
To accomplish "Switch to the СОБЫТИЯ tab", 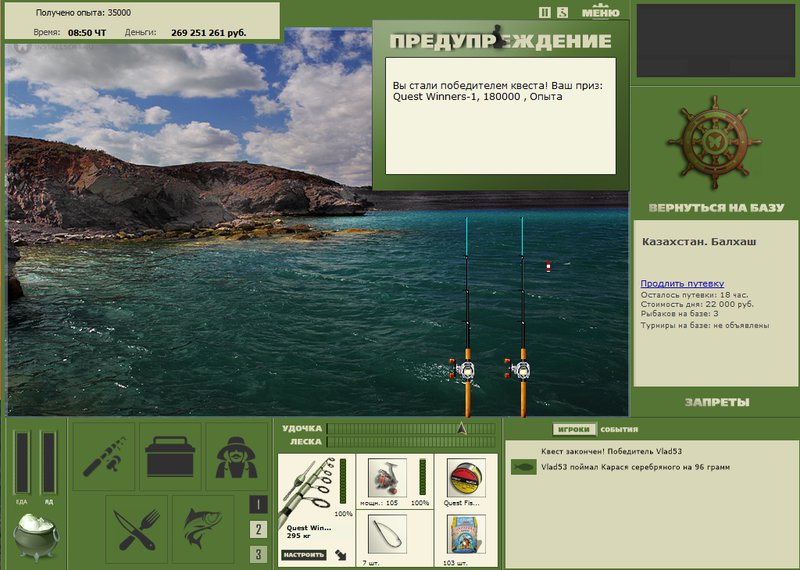I will pyautogui.click(x=619, y=430).
